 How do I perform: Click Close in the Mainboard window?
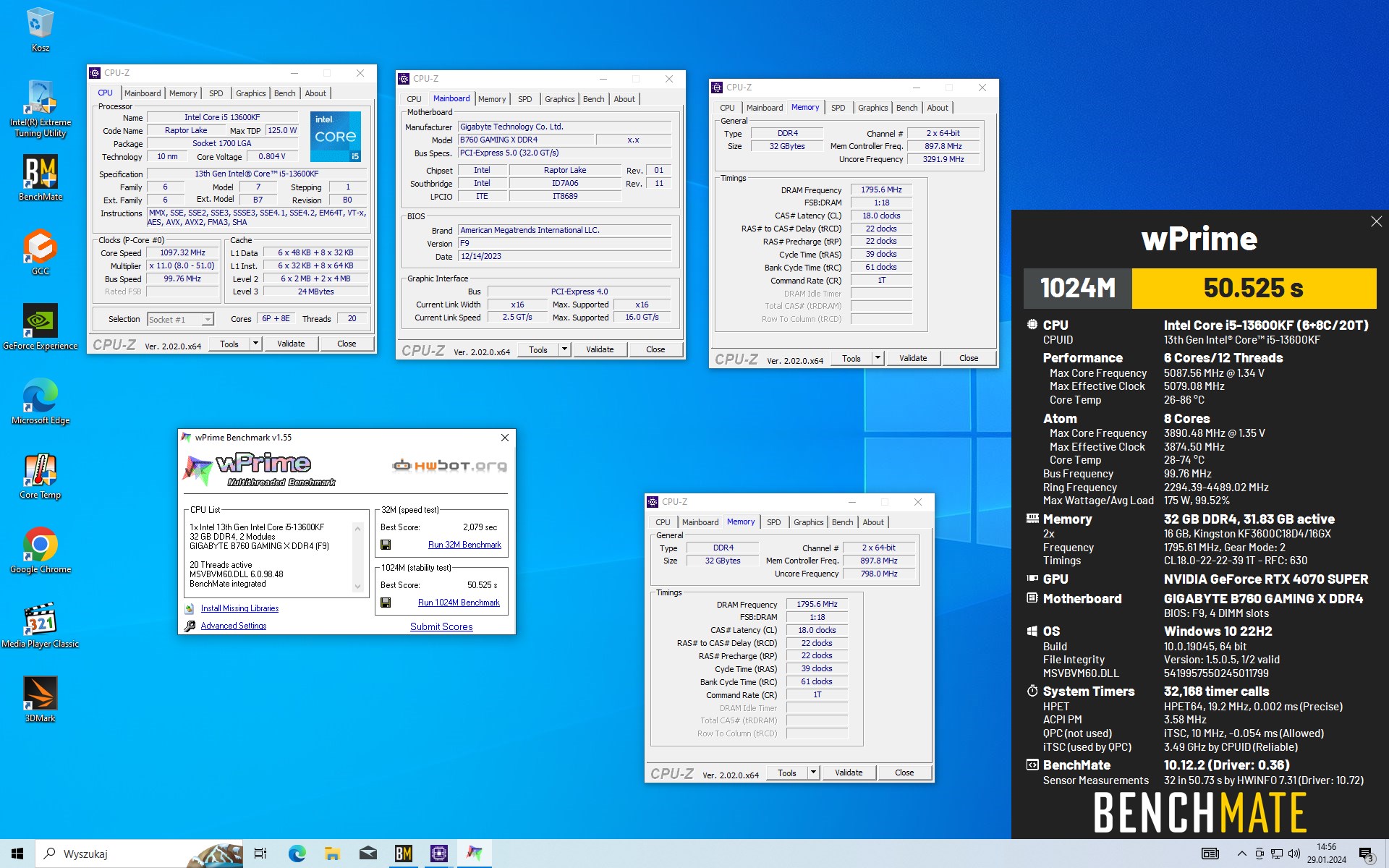655,349
